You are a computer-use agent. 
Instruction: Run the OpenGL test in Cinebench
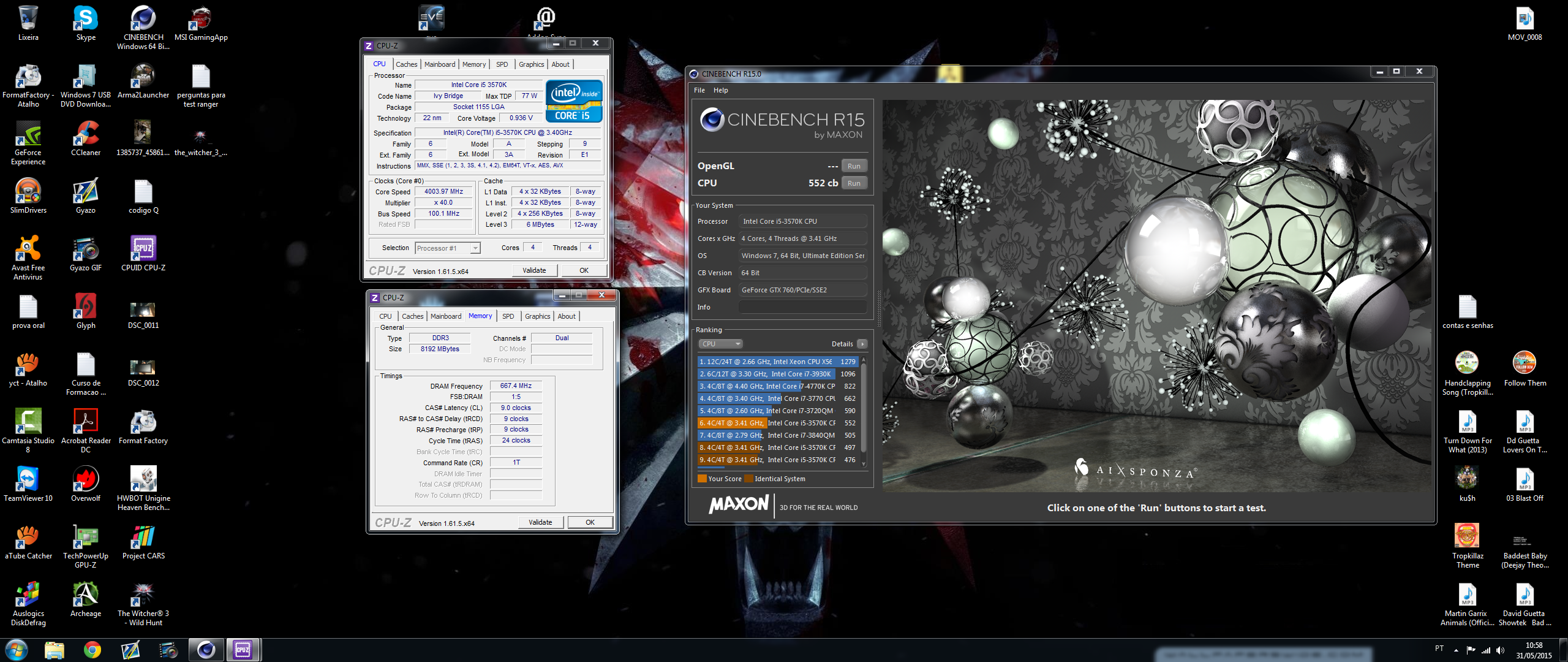tap(854, 166)
